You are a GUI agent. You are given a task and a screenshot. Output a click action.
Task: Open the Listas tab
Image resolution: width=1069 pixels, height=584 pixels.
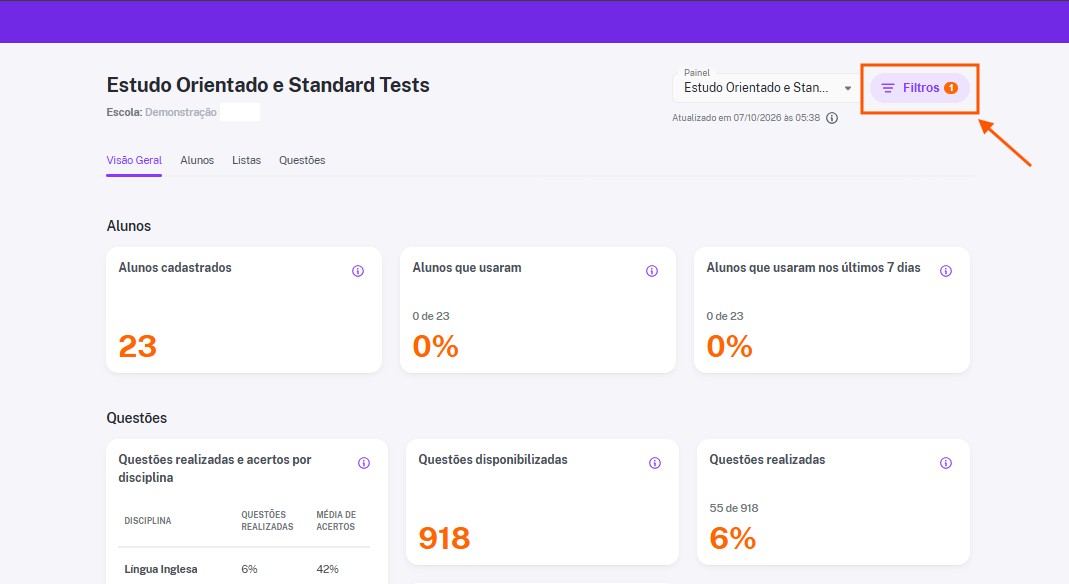point(246,161)
